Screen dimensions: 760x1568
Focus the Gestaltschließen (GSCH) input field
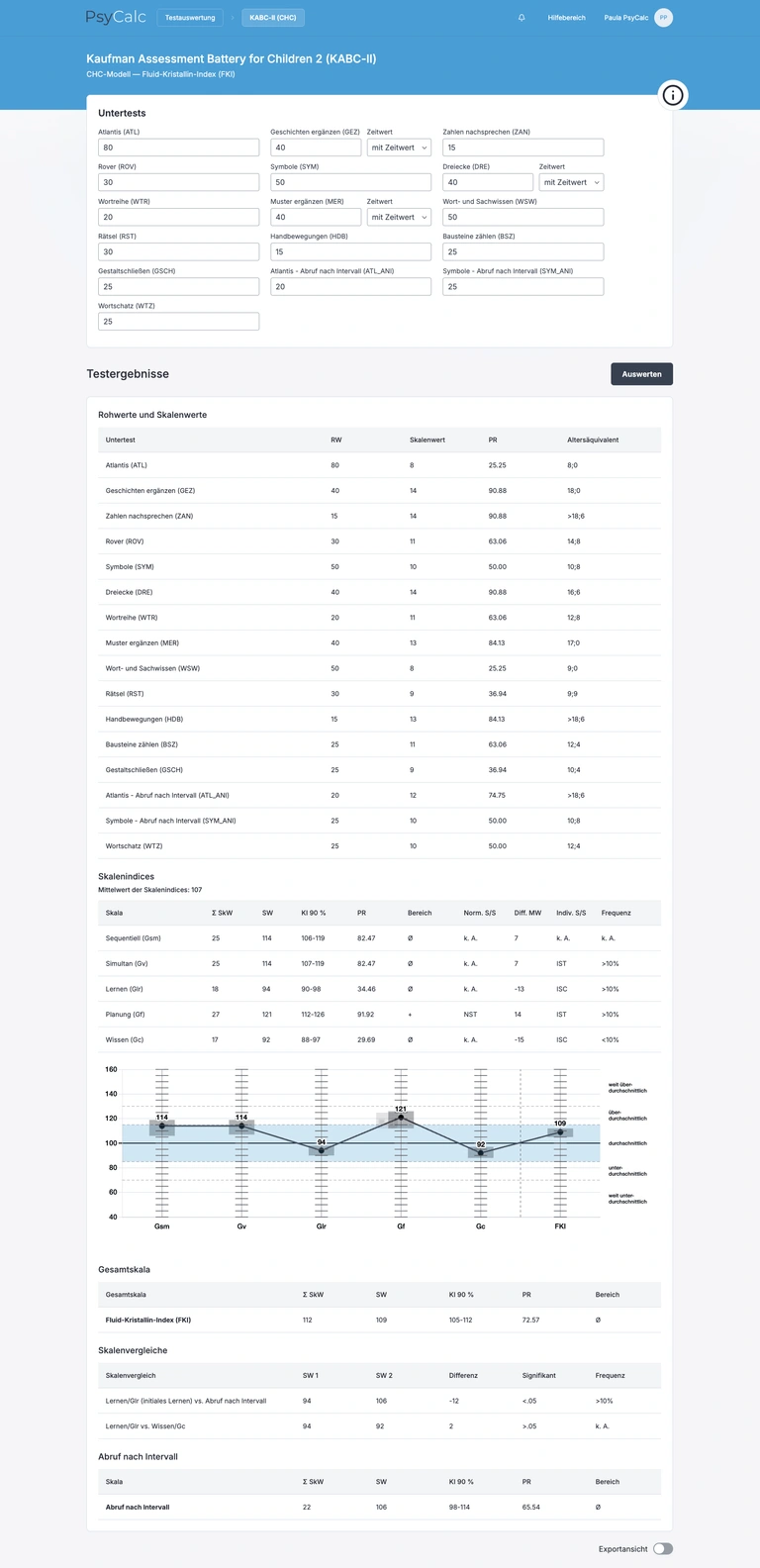[x=178, y=286]
